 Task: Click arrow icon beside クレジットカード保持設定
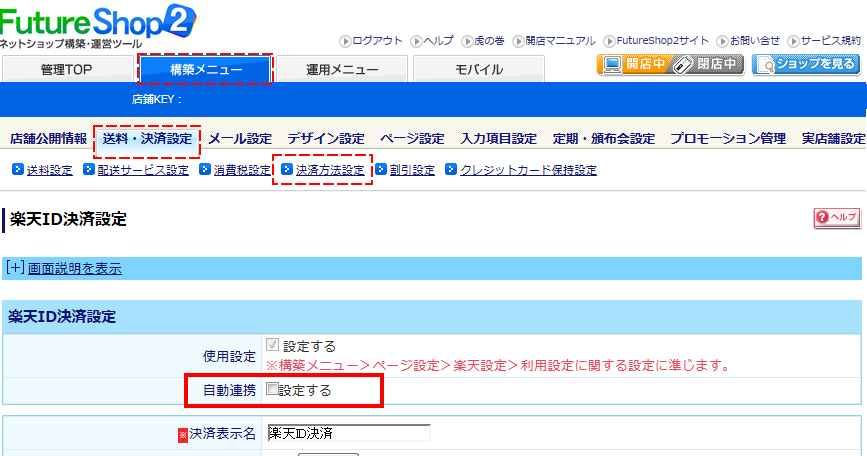click(451, 169)
